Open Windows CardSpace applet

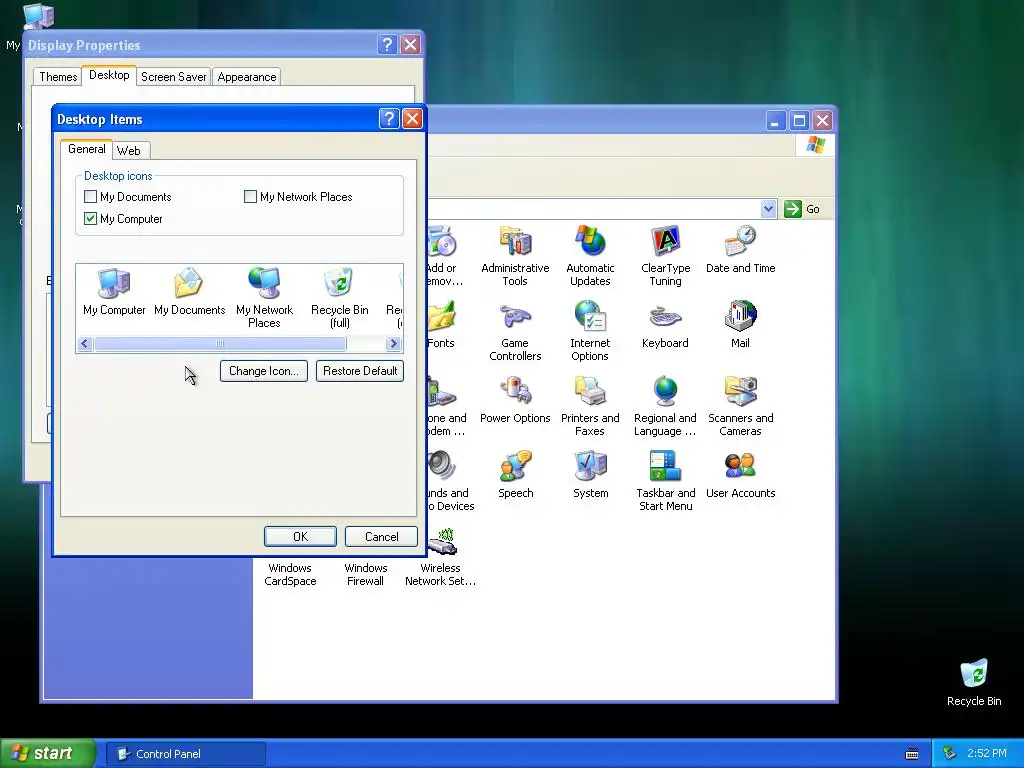click(290, 574)
